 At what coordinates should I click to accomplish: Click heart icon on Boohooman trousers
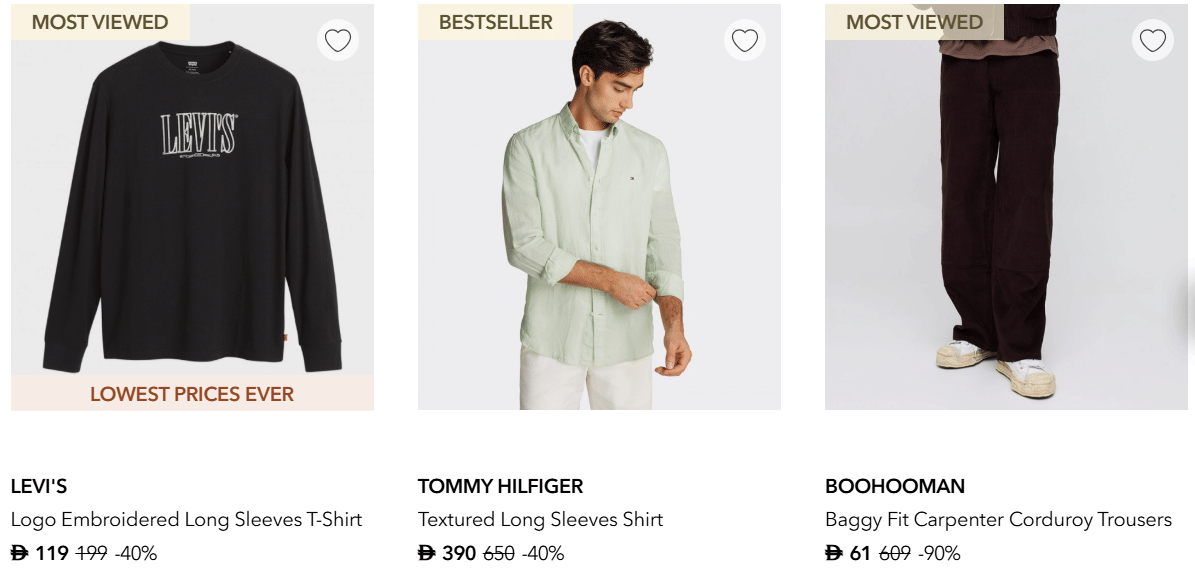1153,41
